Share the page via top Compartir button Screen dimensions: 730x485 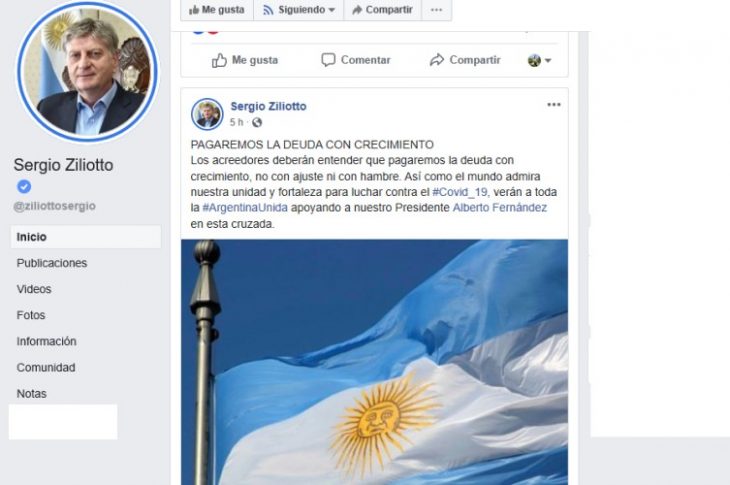[x=382, y=10]
